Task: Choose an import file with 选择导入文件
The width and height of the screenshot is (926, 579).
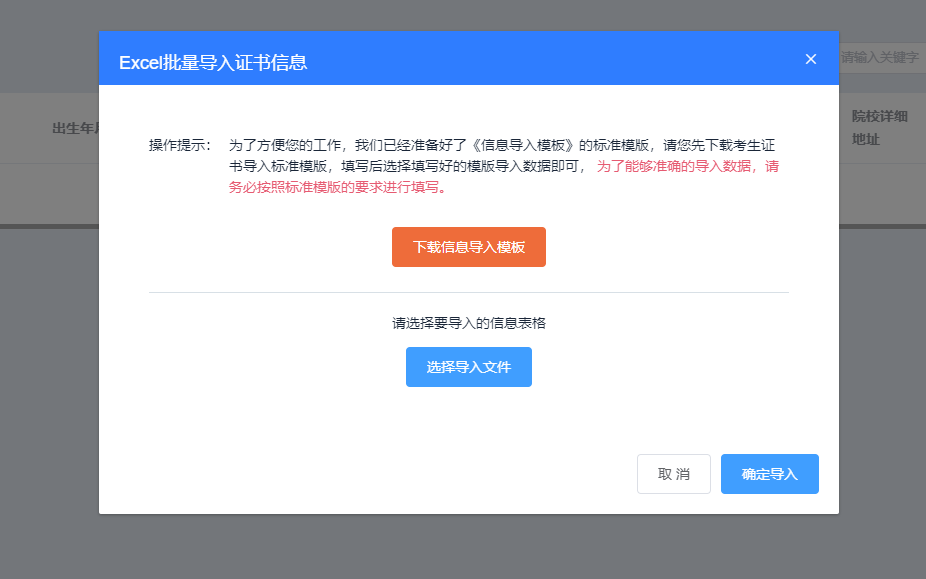Action: (x=468, y=367)
